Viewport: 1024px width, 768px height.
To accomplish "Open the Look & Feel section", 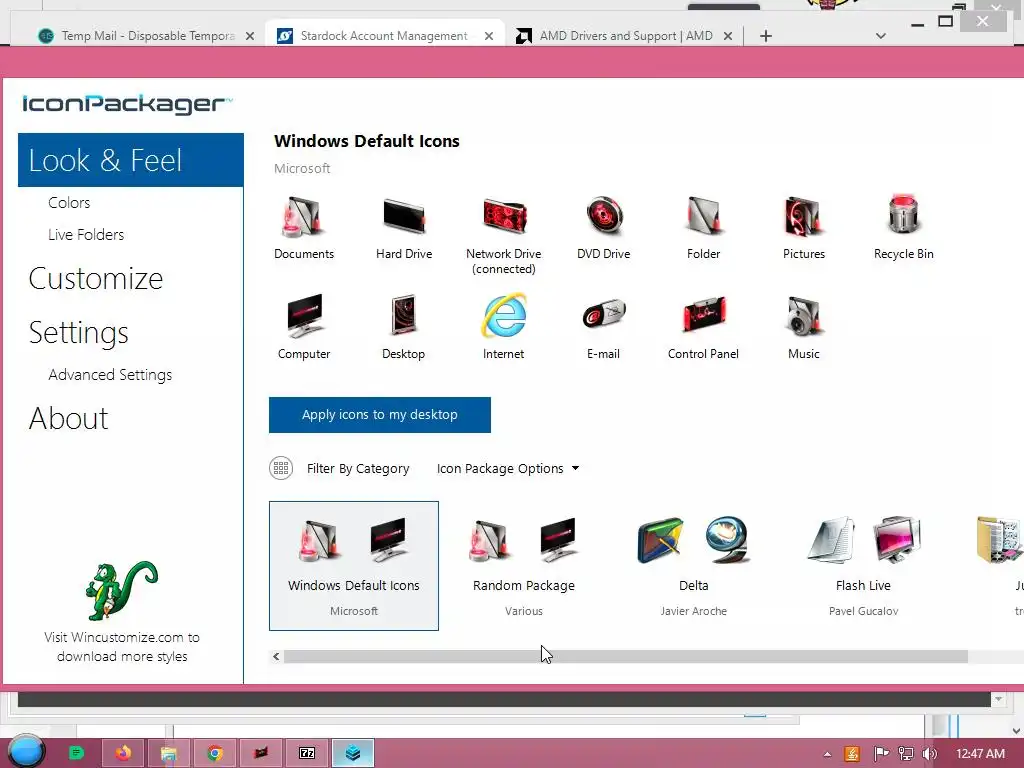I will 131,160.
